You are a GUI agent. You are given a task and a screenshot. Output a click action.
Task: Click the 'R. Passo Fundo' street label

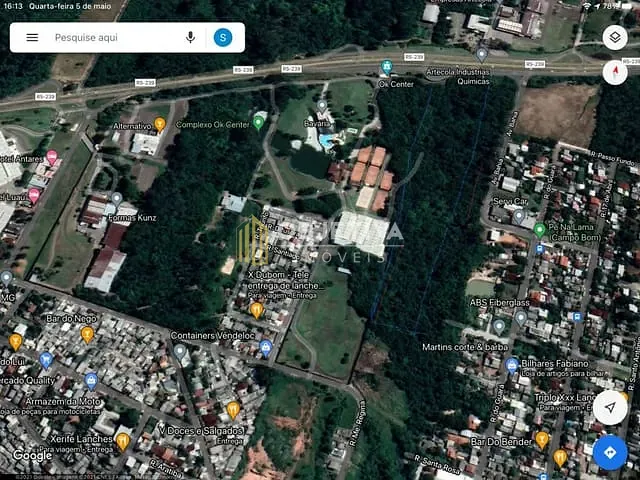615,158
